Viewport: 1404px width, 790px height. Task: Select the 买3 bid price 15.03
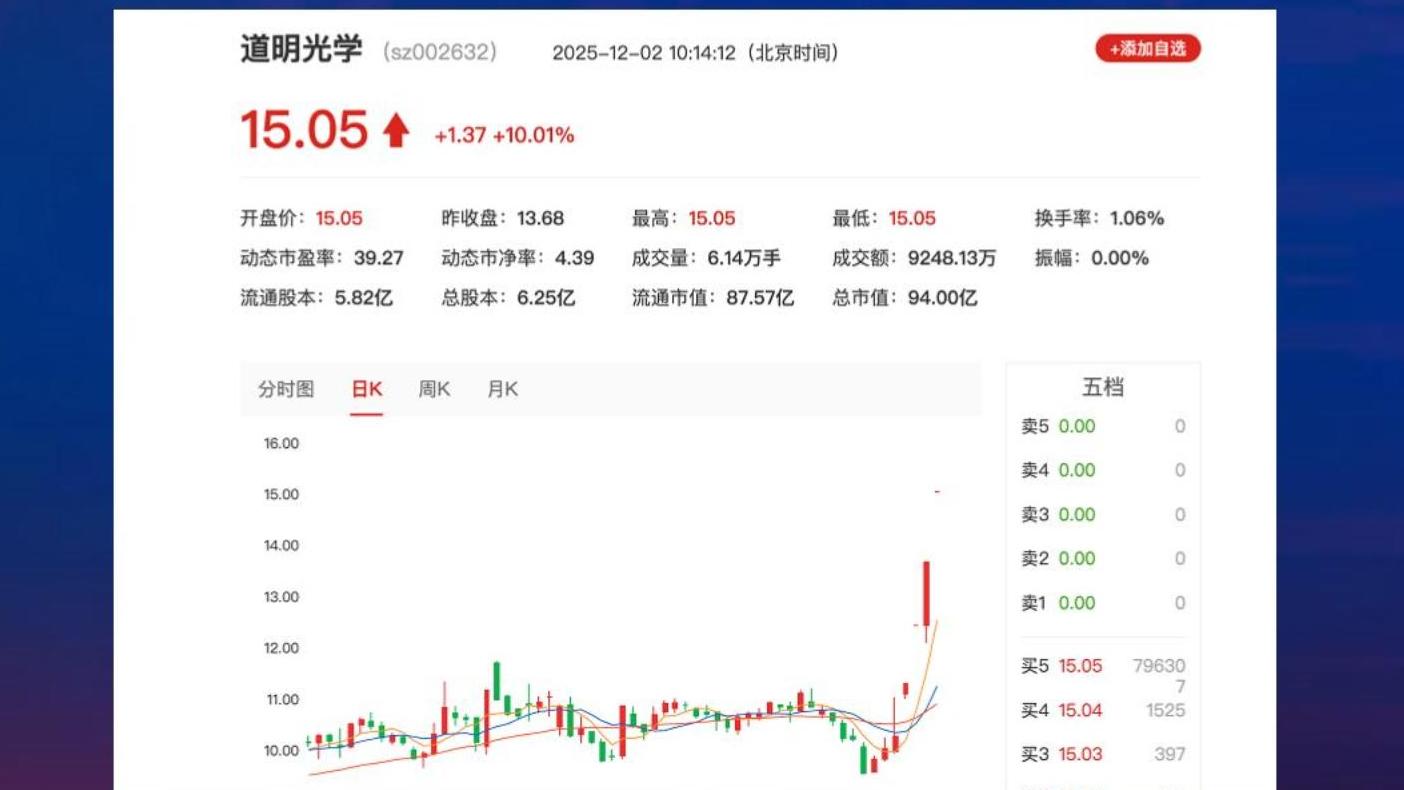point(1080,754)
